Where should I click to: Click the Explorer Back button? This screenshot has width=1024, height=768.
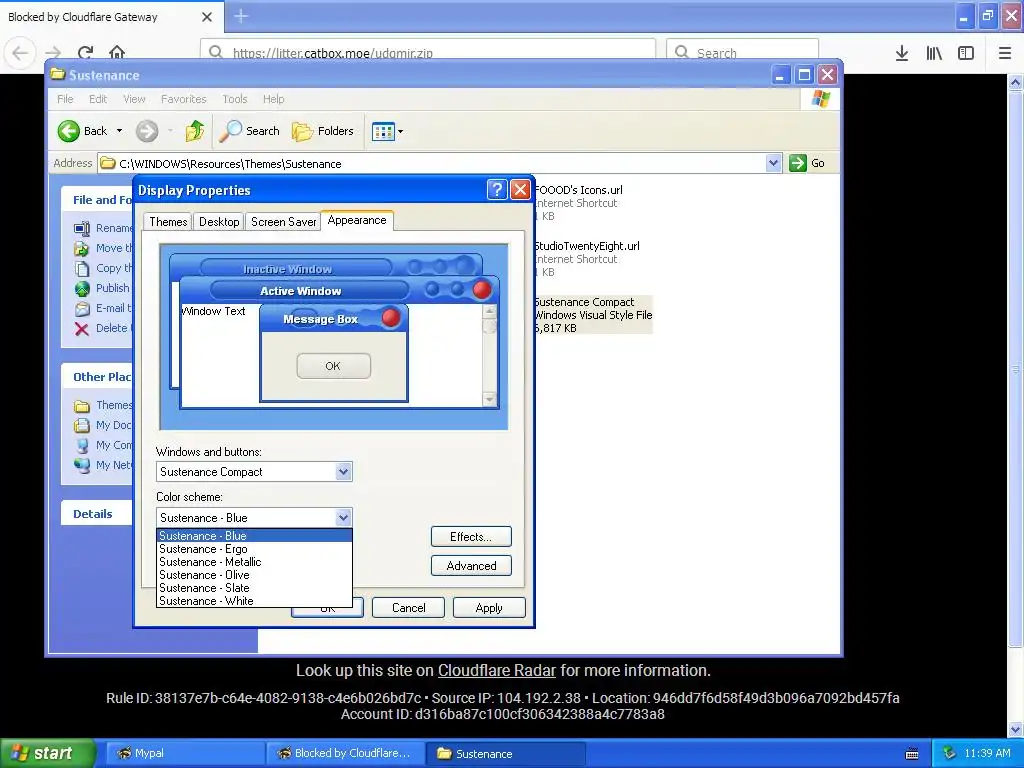click(82, 131)
